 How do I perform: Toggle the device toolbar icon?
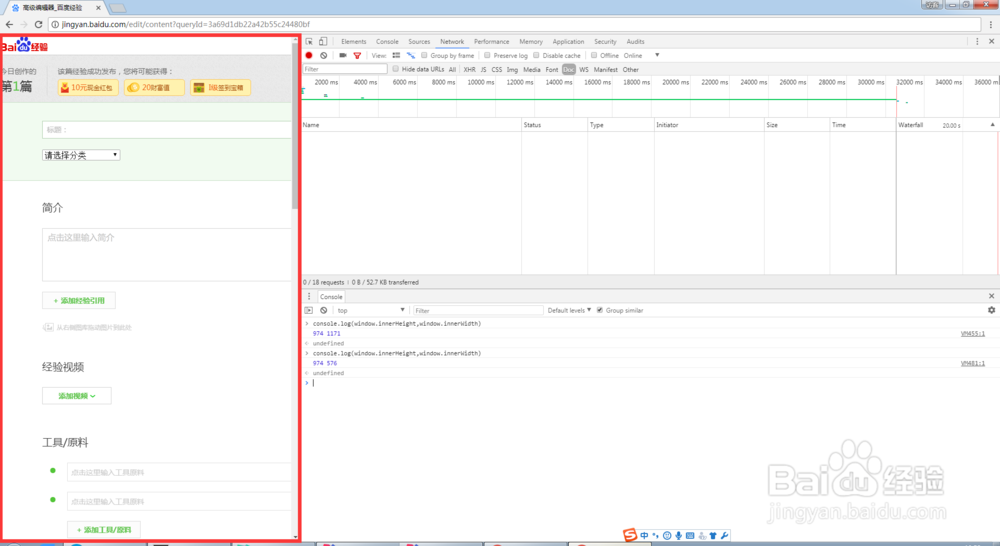point(323,41)
